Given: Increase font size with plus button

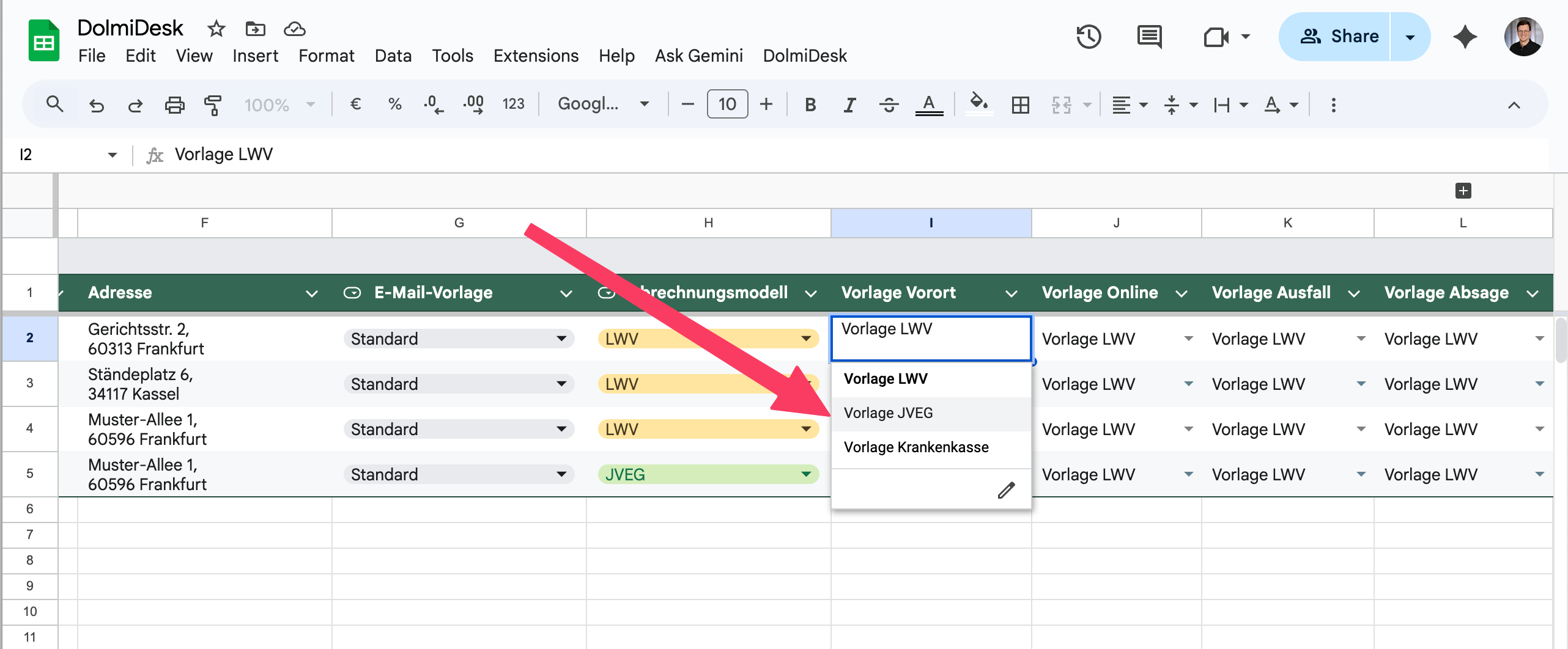Looking at the screenshot, I should [x=766, y=105].
